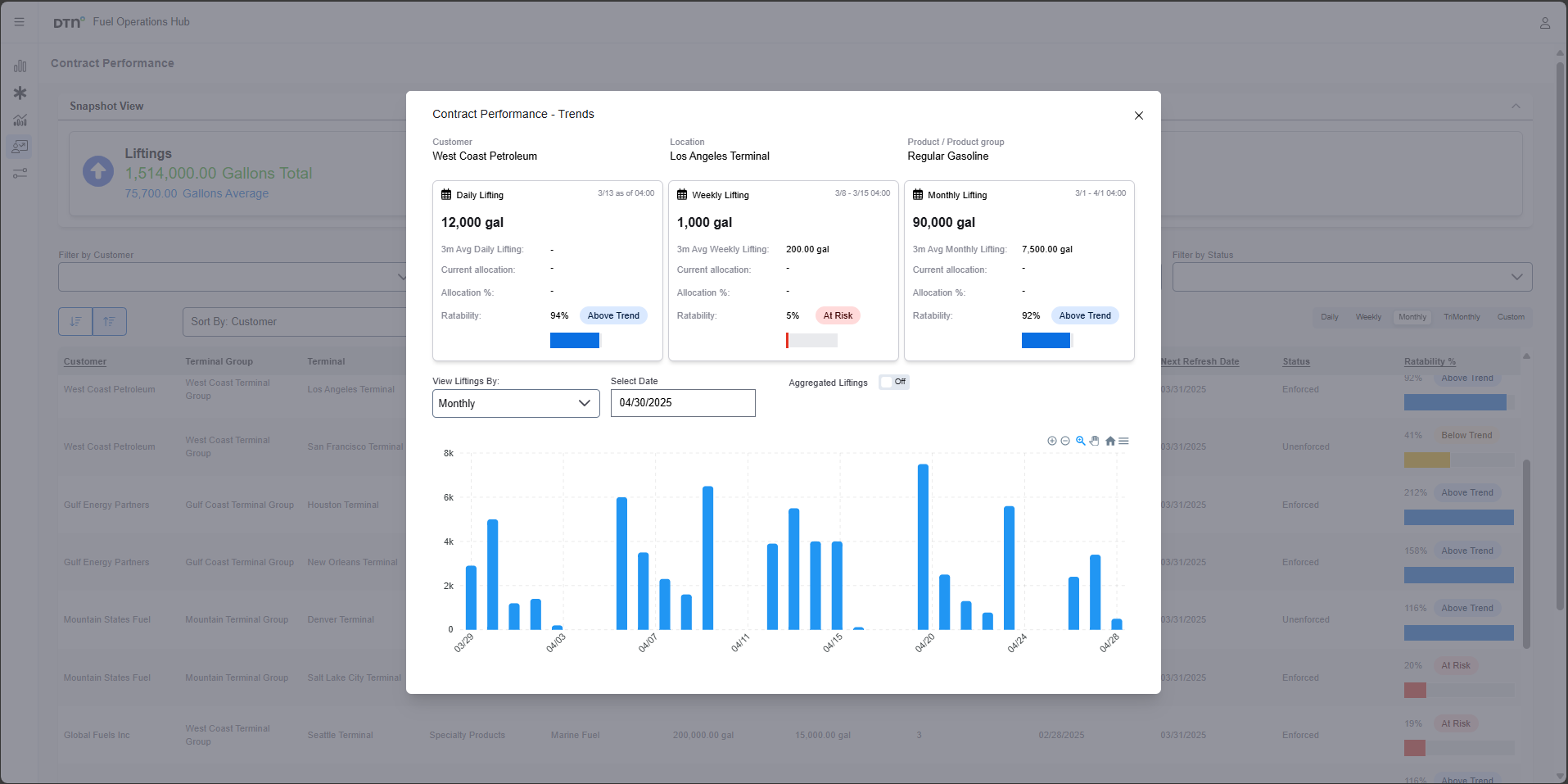Open the user profile icon
The image size is (1568, 784).
click(1545, 23)
